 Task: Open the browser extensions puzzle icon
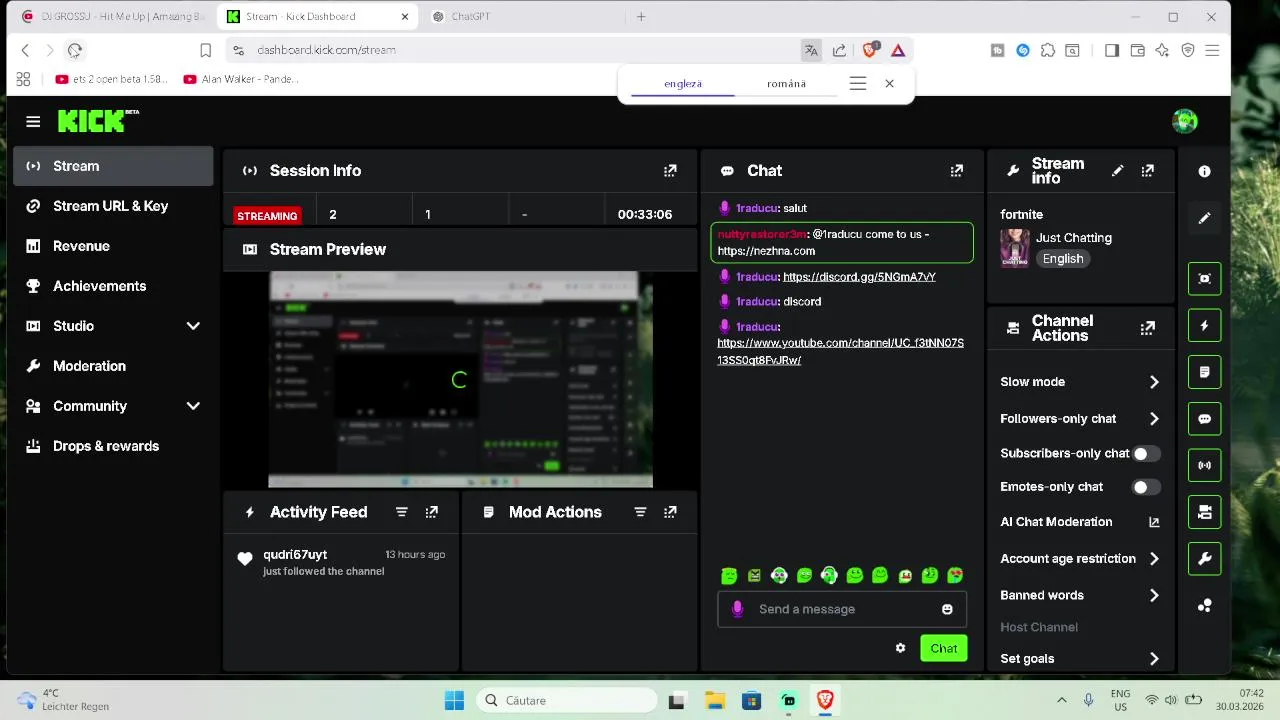(1047, 50)
